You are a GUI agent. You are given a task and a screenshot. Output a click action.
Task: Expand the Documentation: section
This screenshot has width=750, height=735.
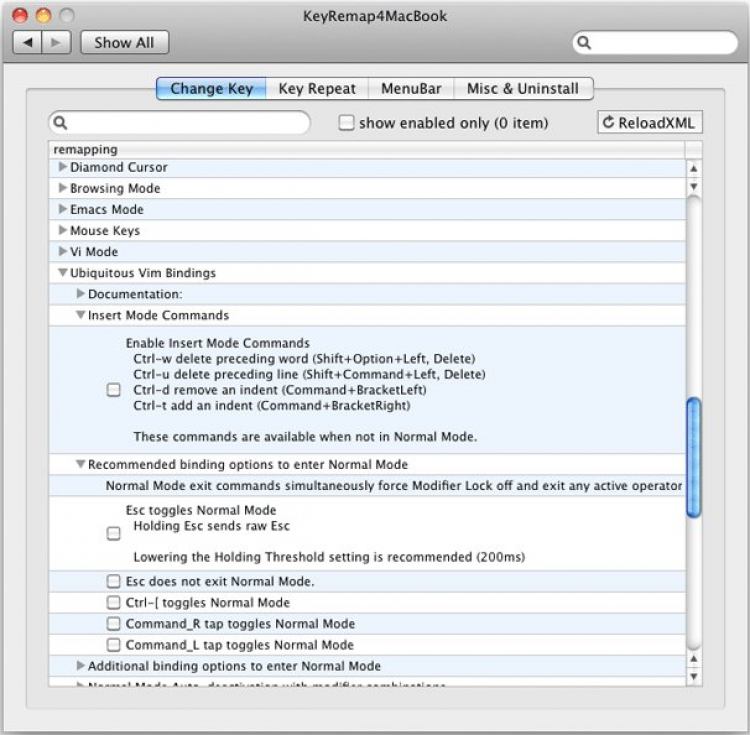80,294
